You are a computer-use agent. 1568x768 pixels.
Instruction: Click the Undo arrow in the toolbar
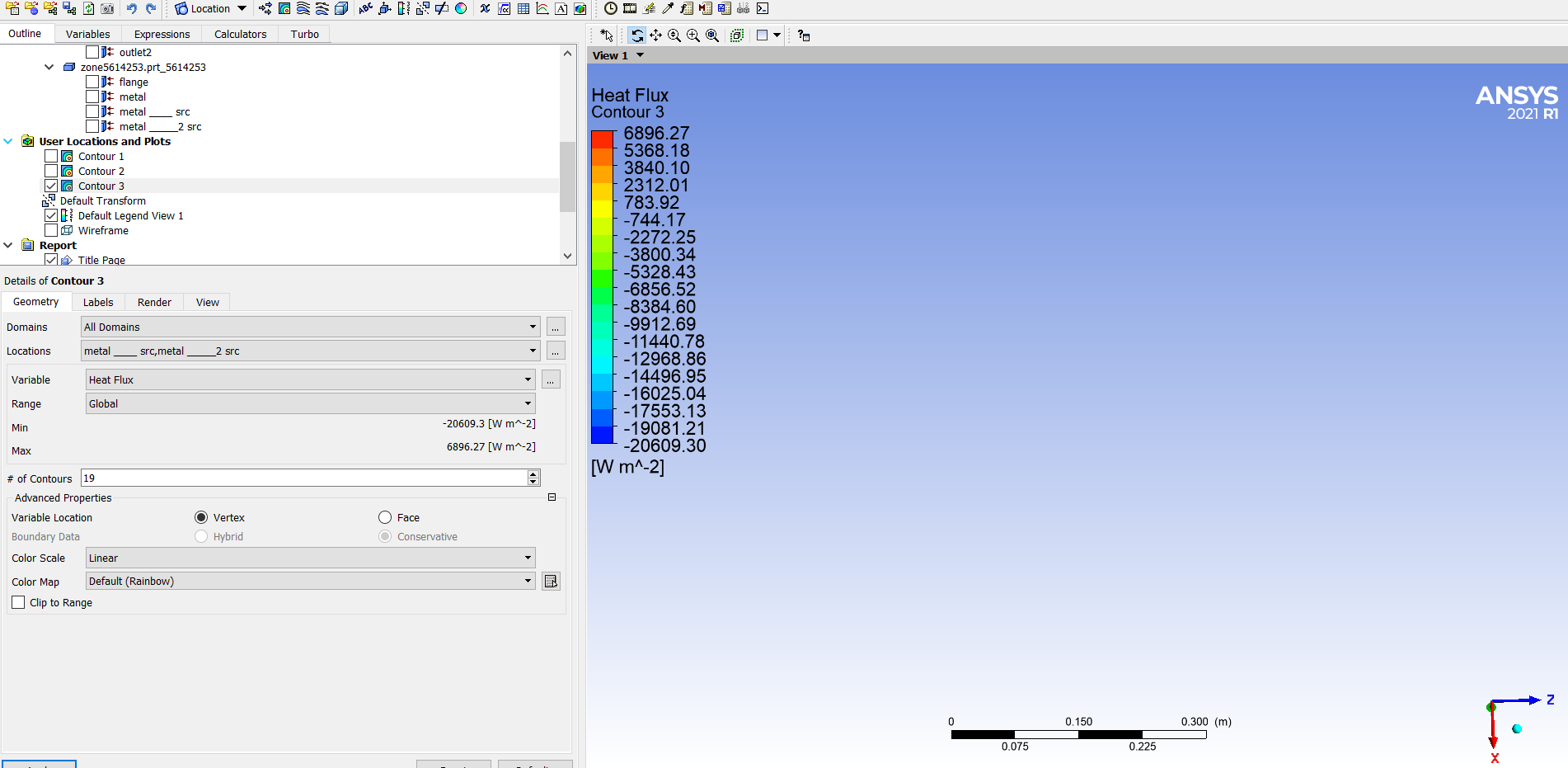coord(132,9)
